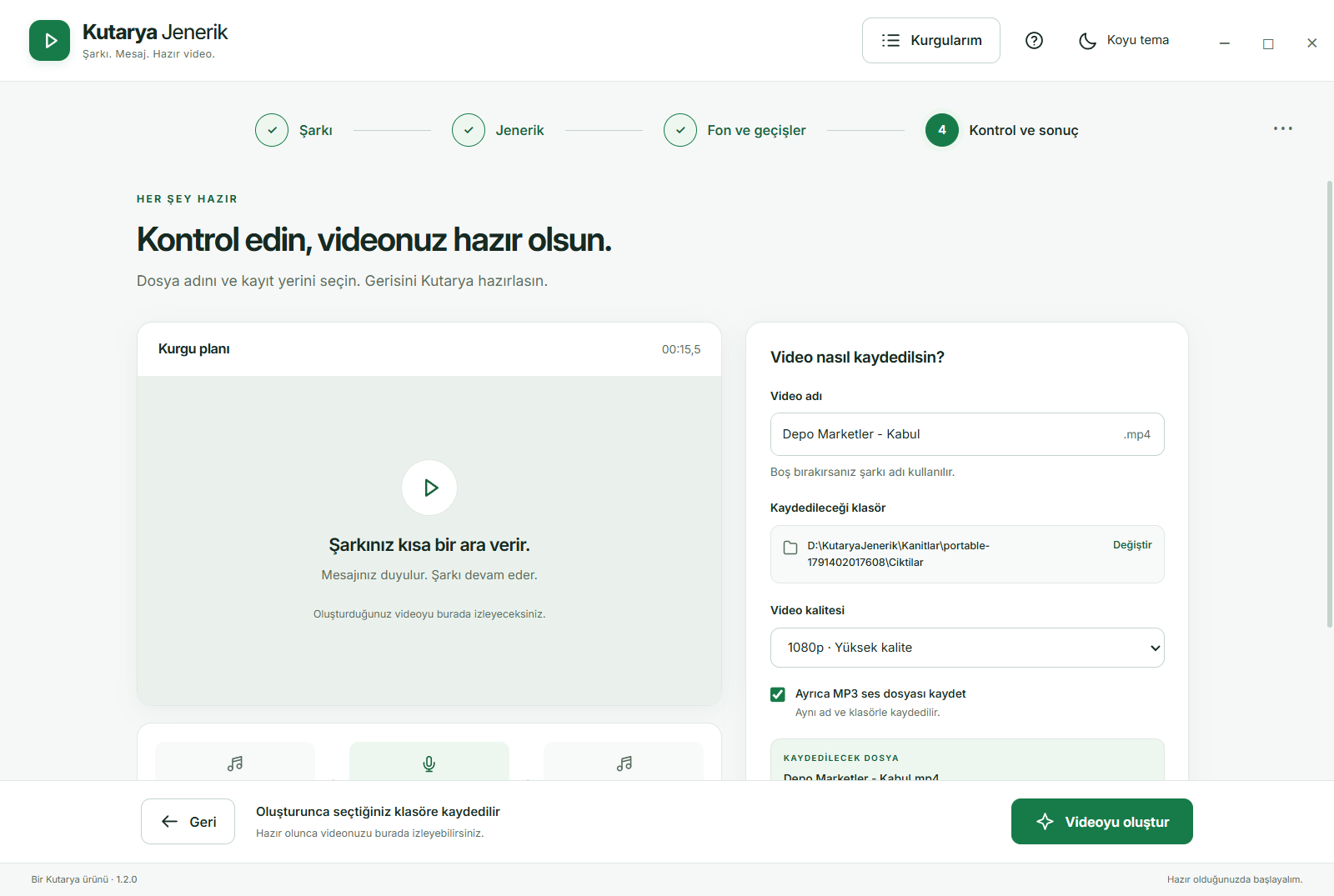Switch to Koyu tema dark mode
This screenshot has height=896, width=1334.
click(x=1124, y=40)
